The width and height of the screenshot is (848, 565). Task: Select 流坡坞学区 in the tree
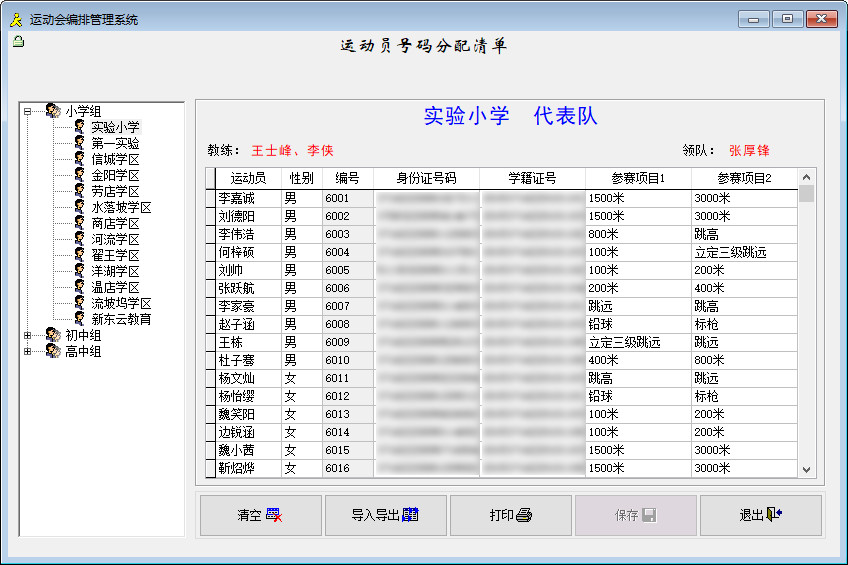click(x=121, y=303)
